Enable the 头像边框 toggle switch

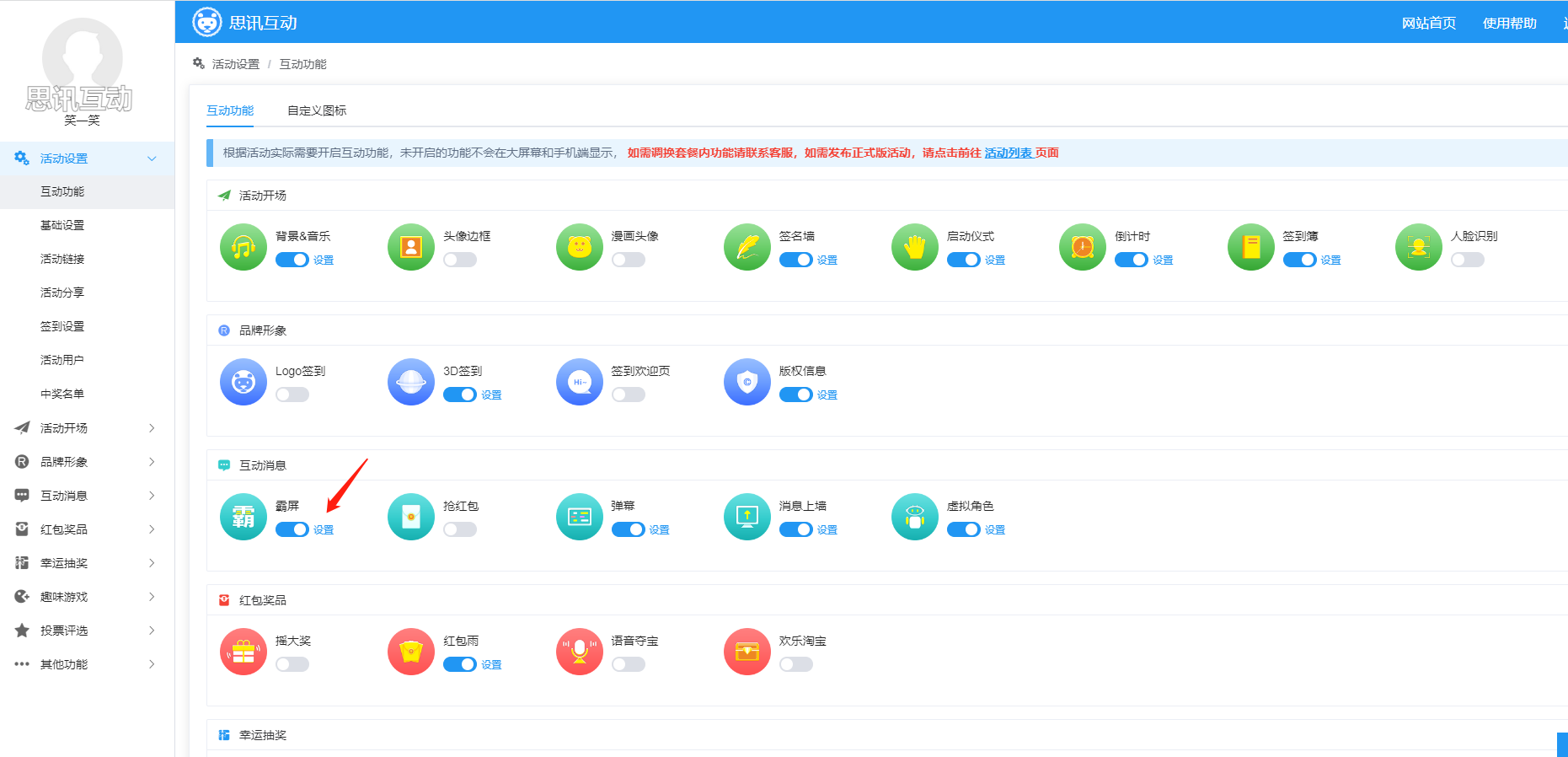460,260
